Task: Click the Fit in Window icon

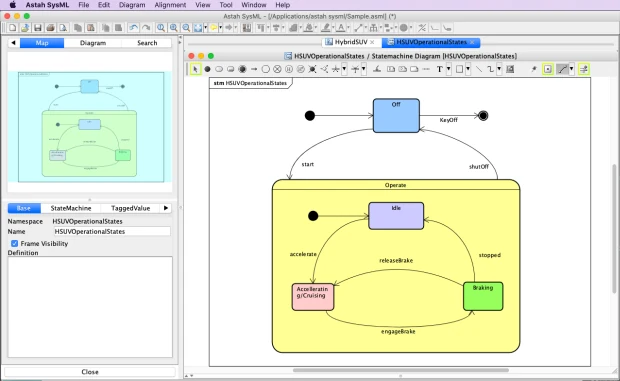Action: (x=198, y=28)
